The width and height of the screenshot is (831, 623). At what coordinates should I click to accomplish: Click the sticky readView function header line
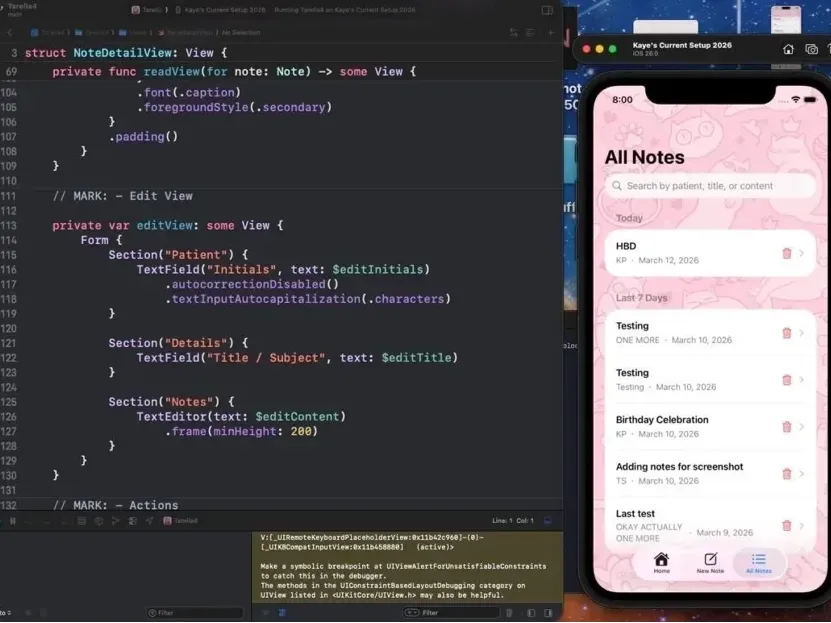[234, 72]
